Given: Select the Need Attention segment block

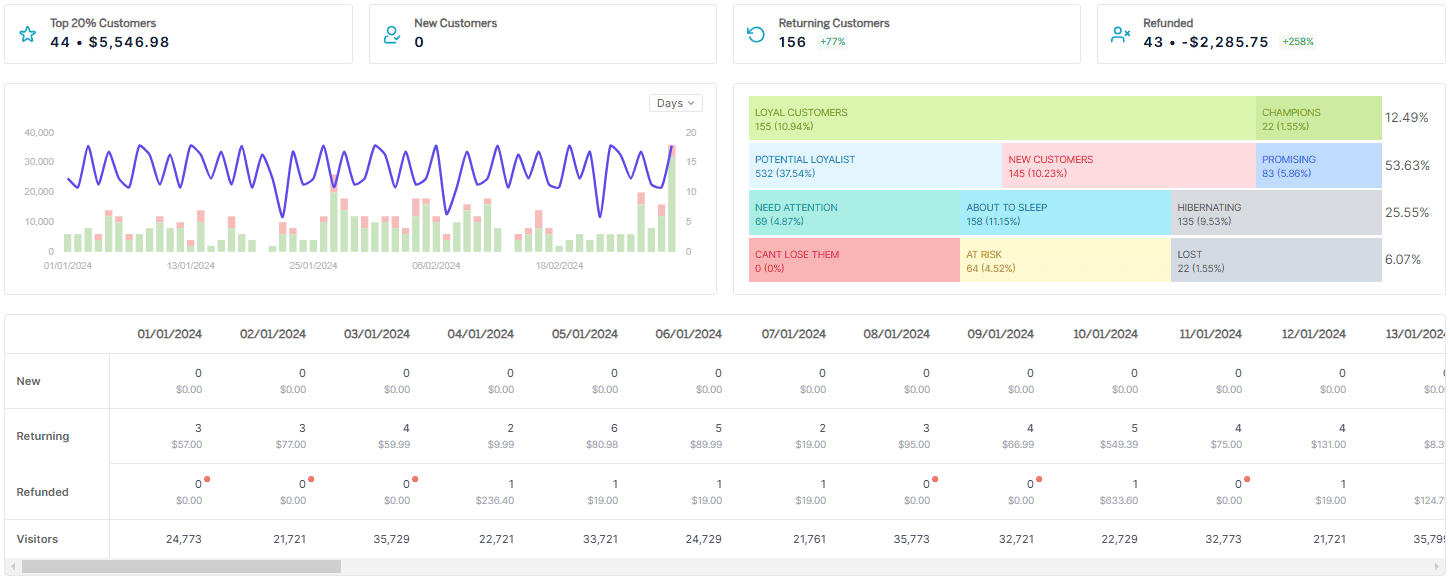Looking at the screenshot, I should [854, 213].
